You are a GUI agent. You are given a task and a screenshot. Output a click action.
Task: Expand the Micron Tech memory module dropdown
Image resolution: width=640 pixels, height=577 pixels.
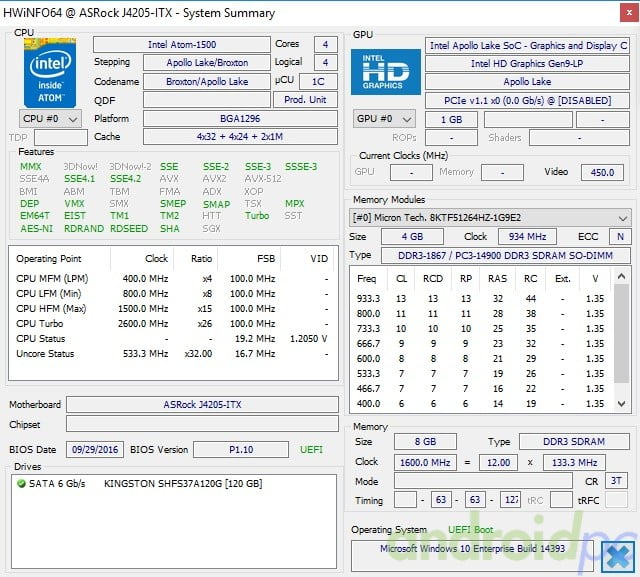[x=490, y=217]
